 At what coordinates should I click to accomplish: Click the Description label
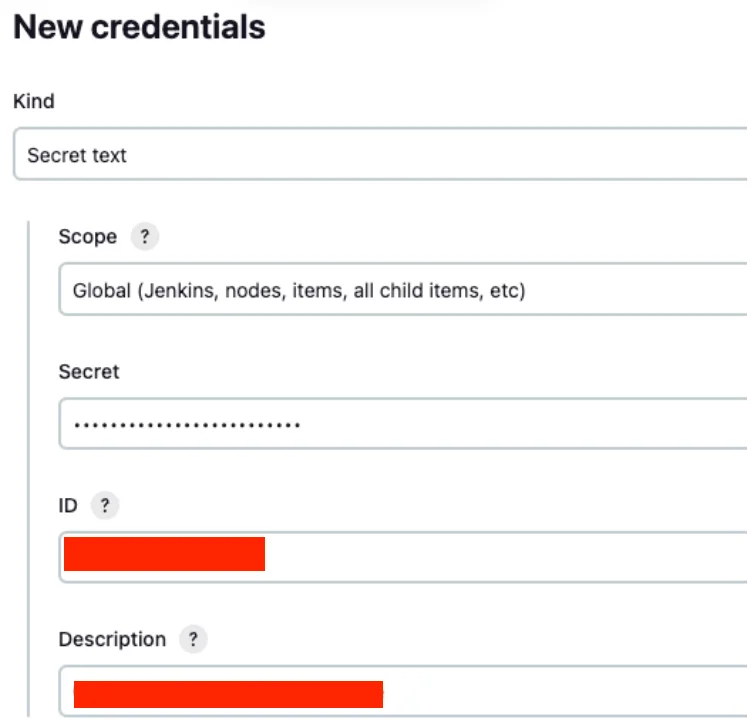pos(112,640)
